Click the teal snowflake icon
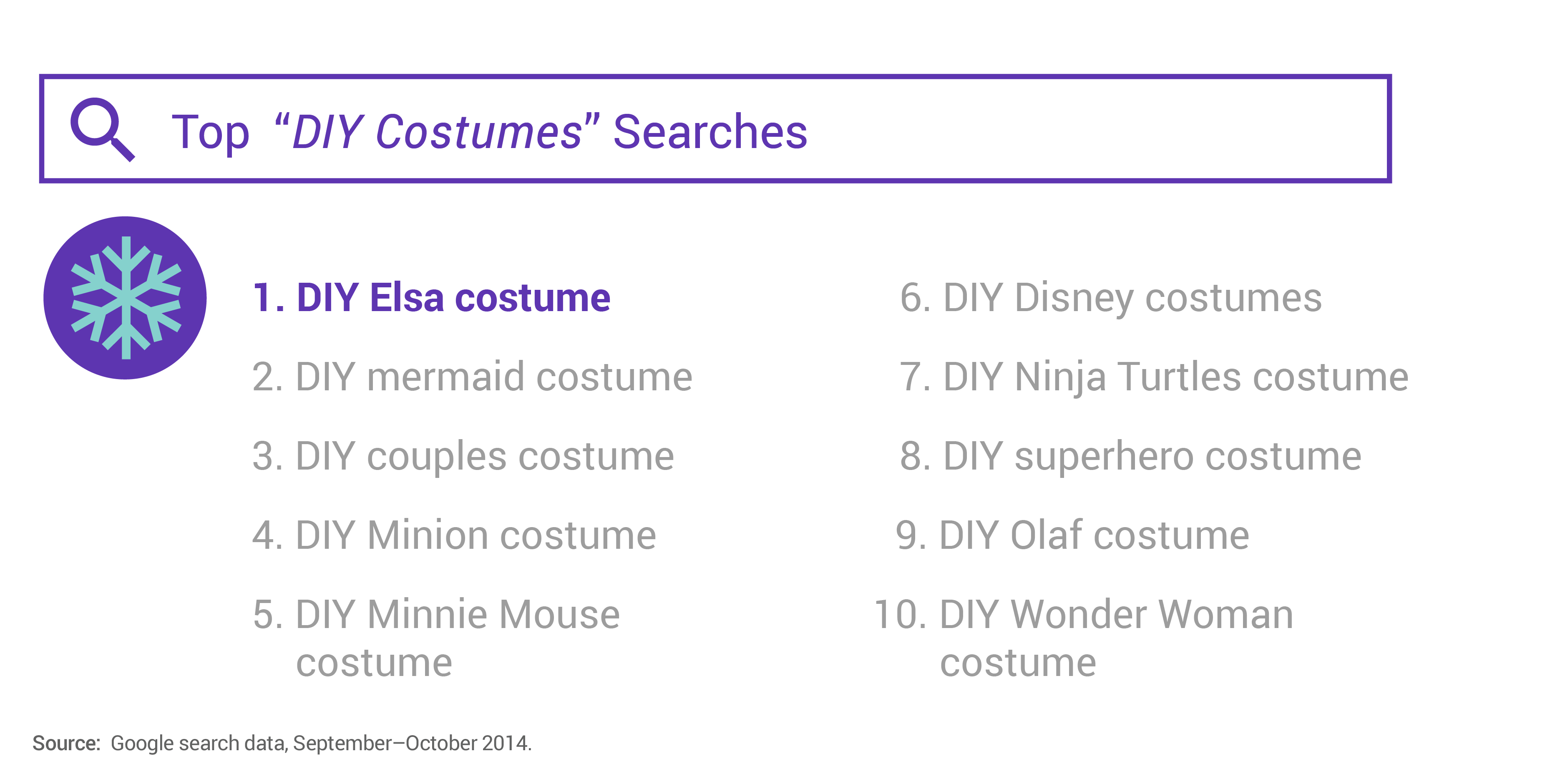 pyautogui.click(x=126, y=298)
